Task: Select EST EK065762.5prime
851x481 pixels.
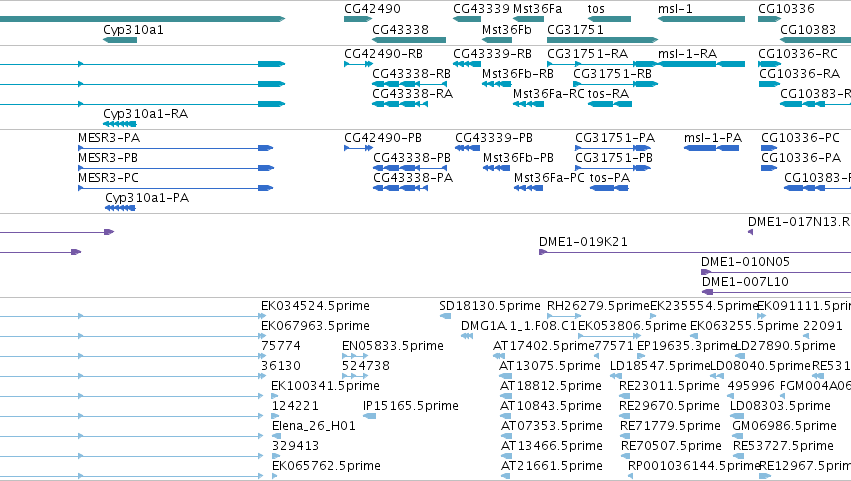Action: [275, 477]
